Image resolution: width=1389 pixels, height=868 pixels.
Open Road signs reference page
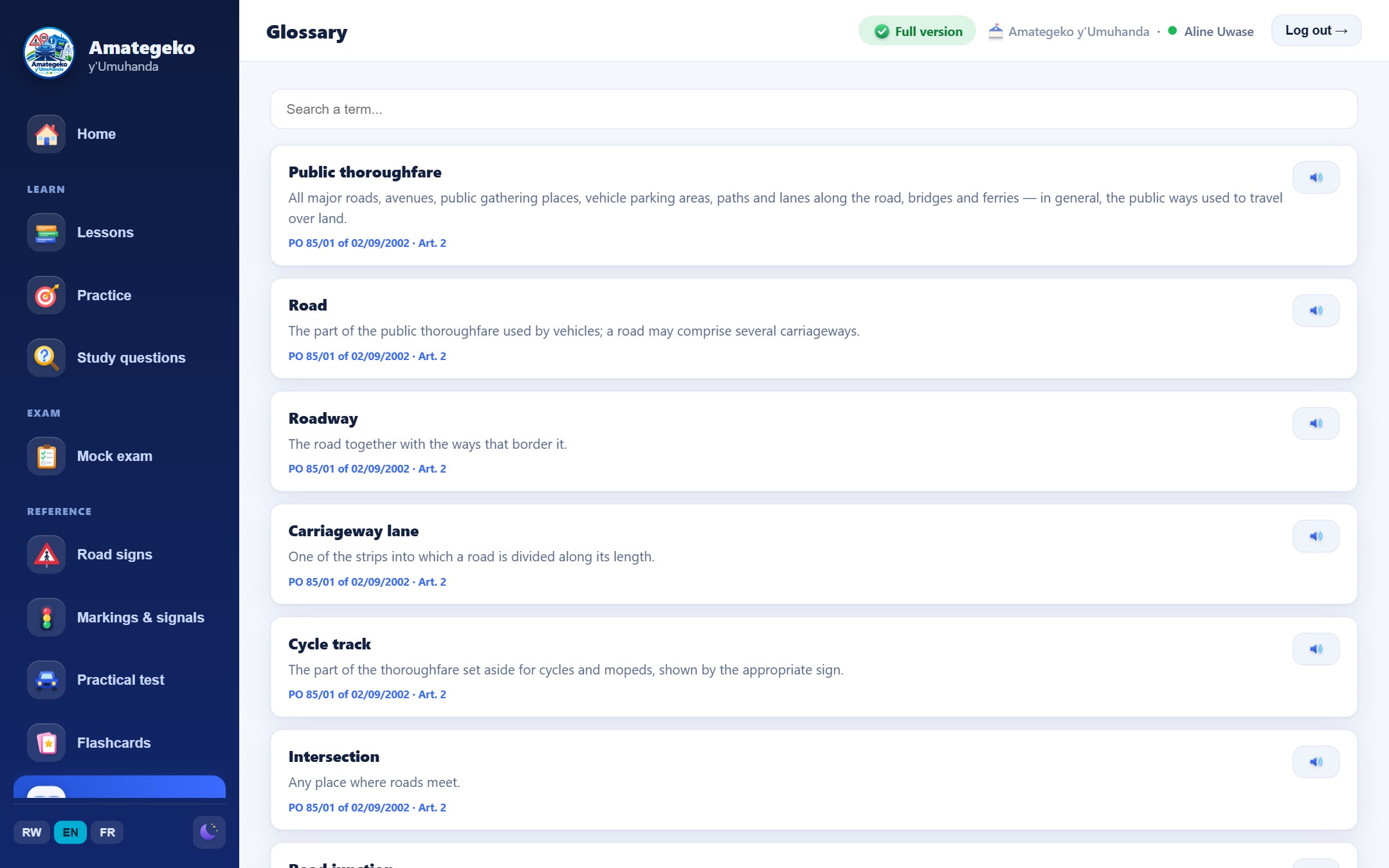(x=120, y=555)
